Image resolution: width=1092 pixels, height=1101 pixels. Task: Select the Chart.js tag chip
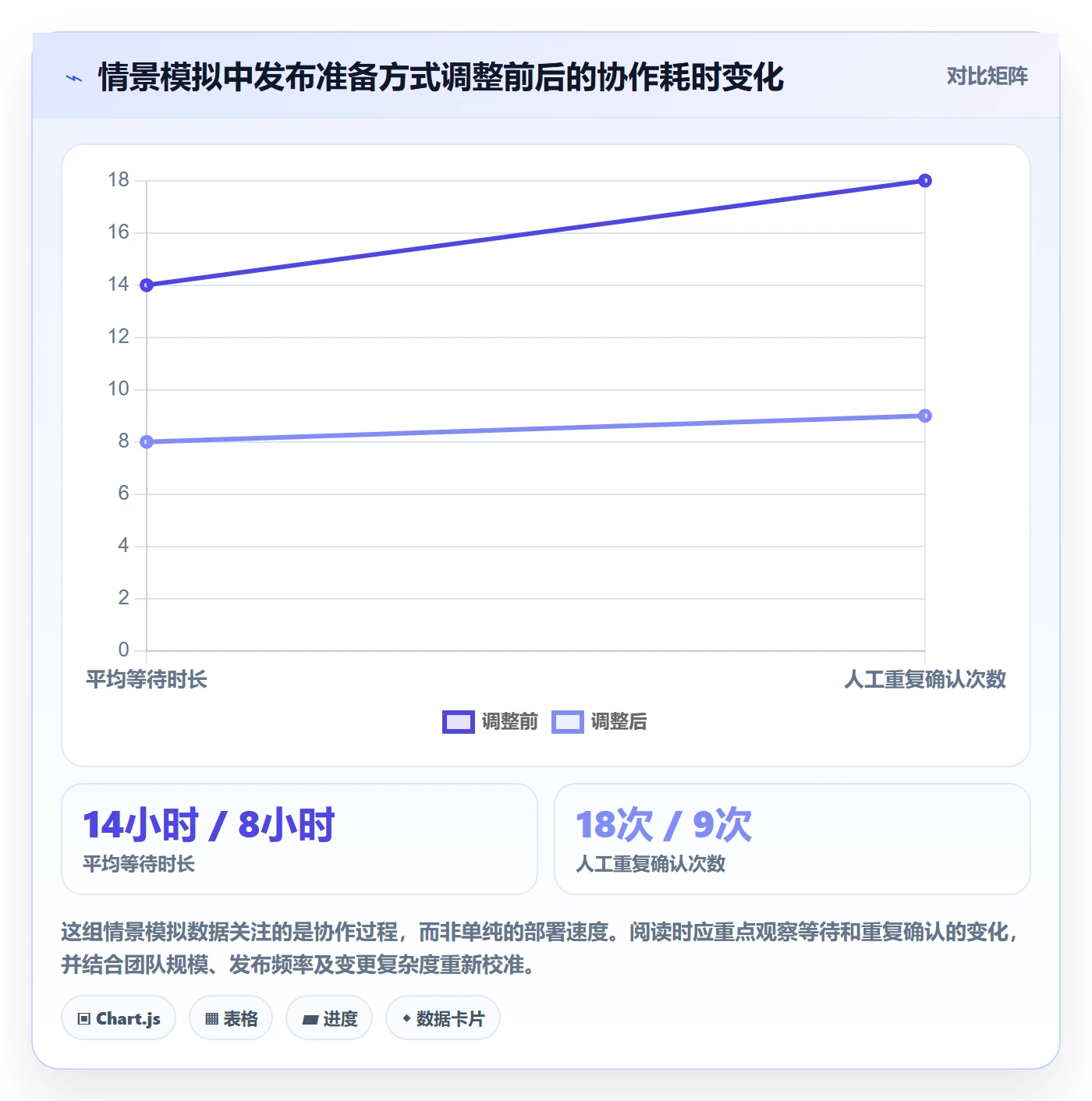119,1018
